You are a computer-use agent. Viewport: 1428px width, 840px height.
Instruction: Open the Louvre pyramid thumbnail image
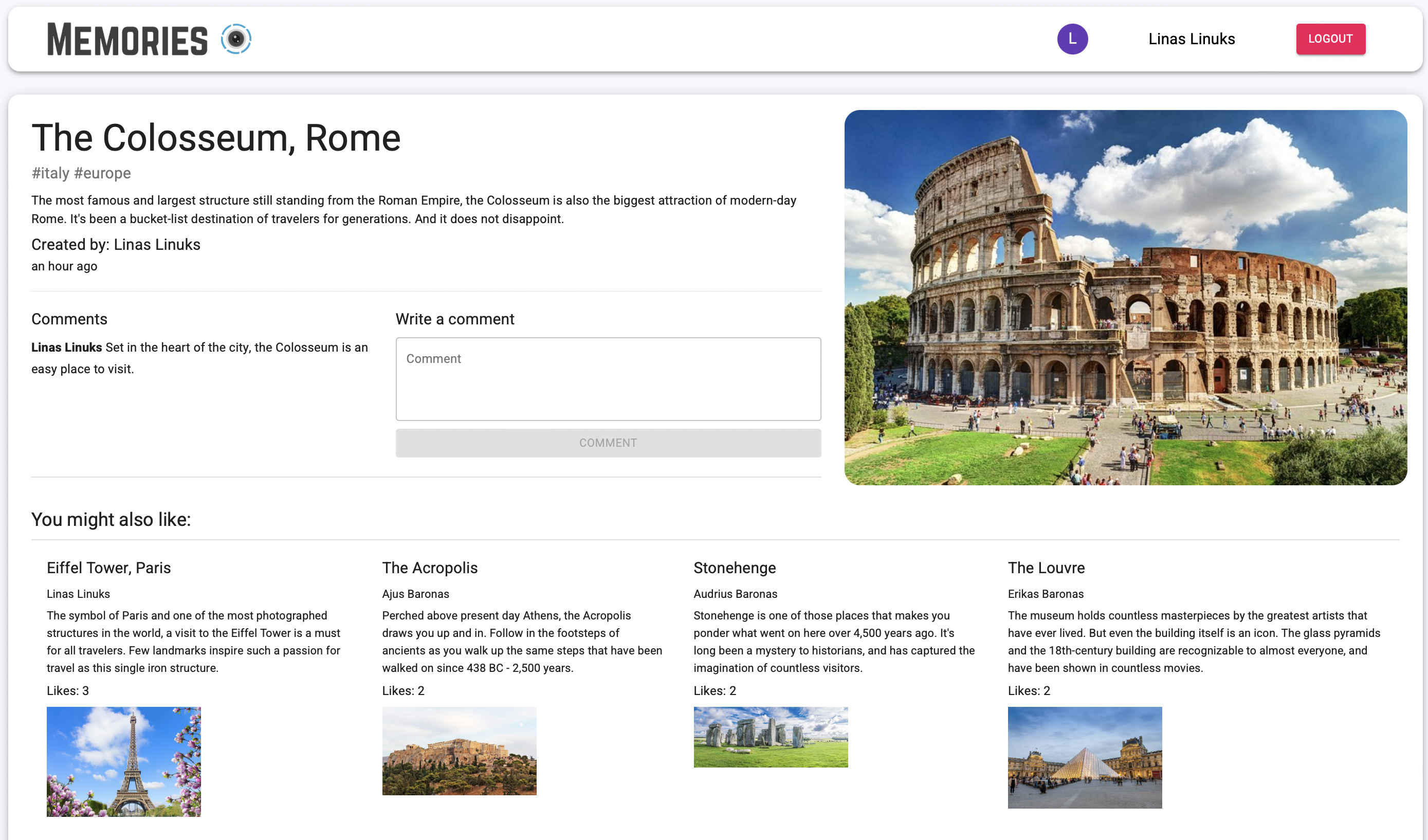[x=1084, y=757]
